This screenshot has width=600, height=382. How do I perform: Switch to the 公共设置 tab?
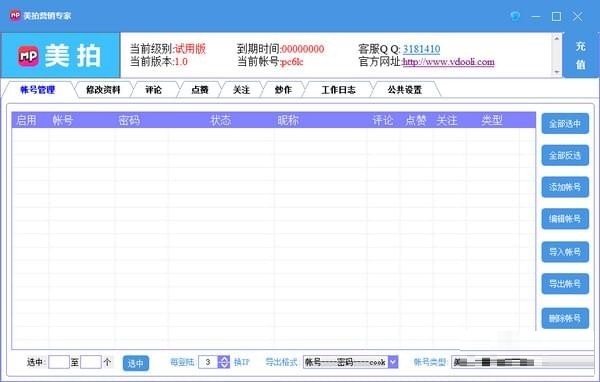tap(404, 90)
